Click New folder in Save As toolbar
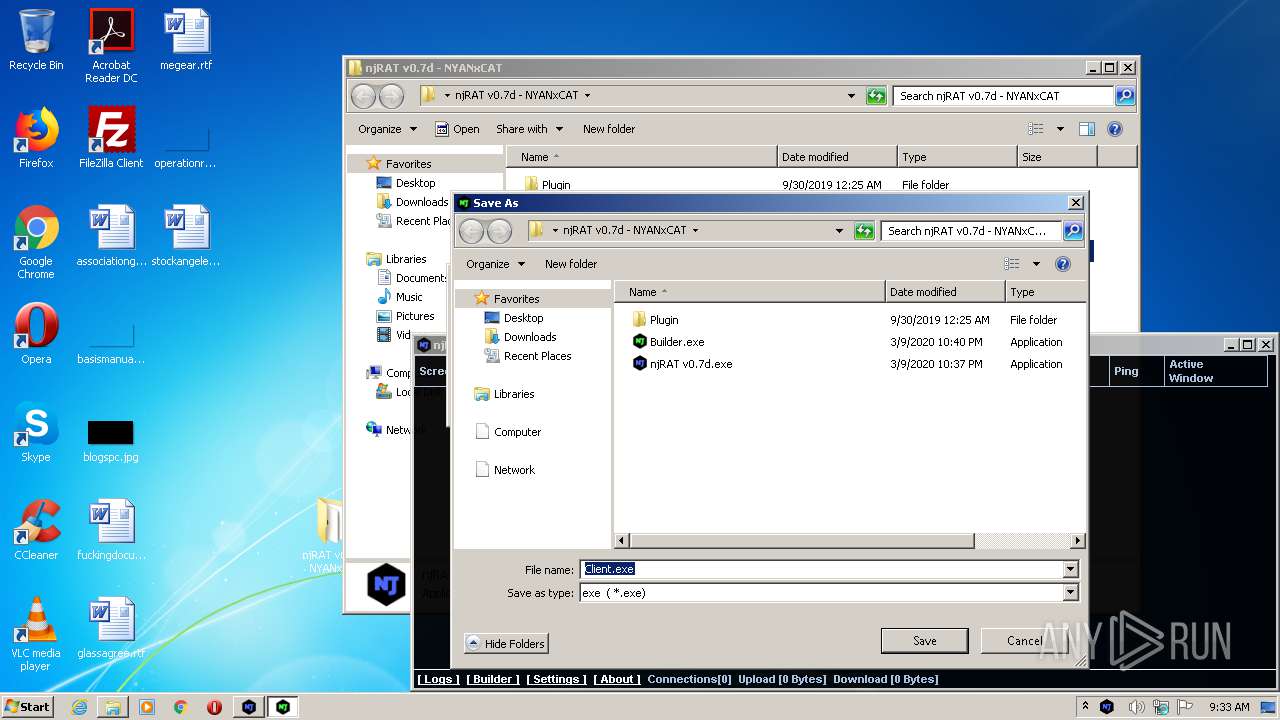 click(x=571, y=264)
